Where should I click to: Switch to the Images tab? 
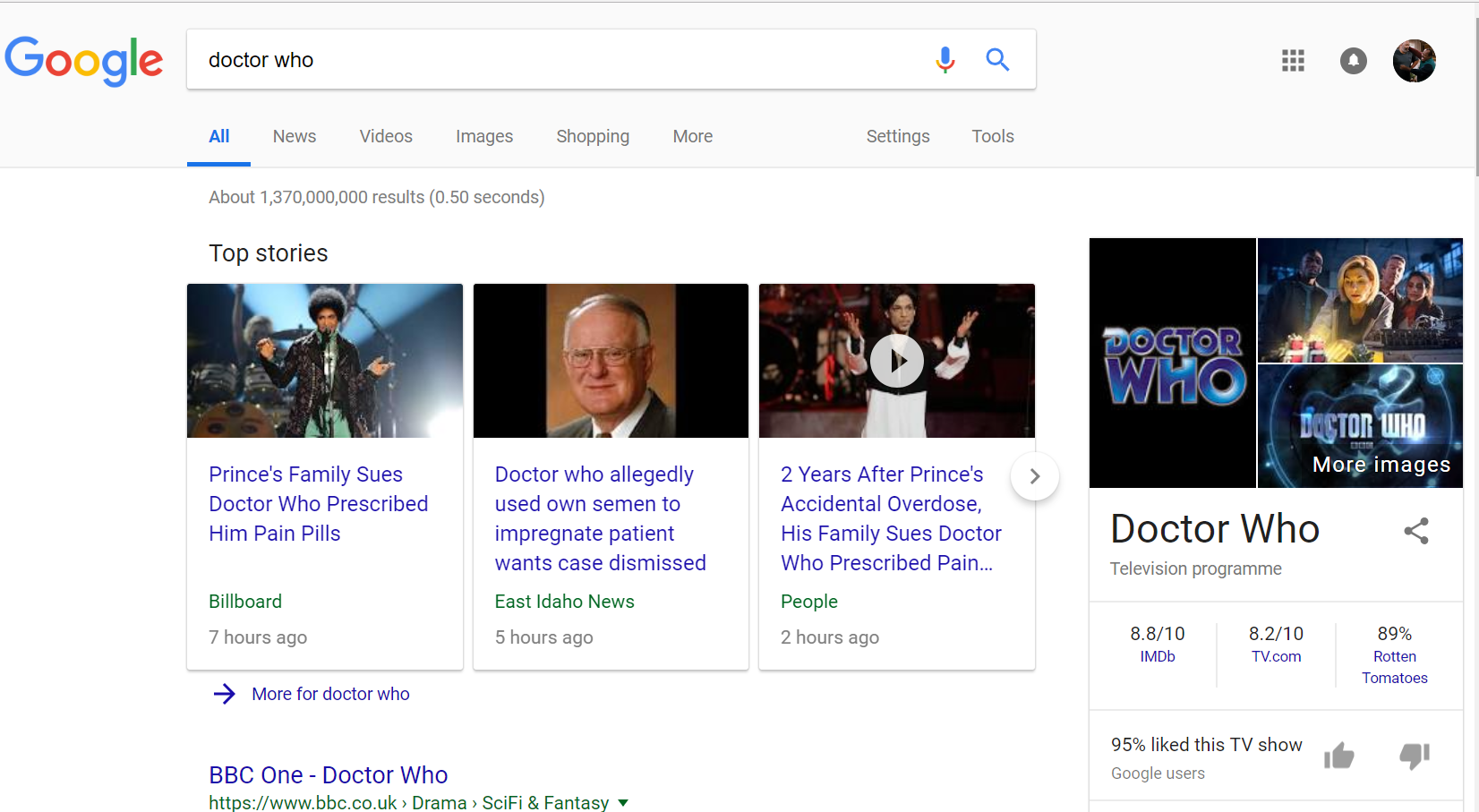click(484, 136)
